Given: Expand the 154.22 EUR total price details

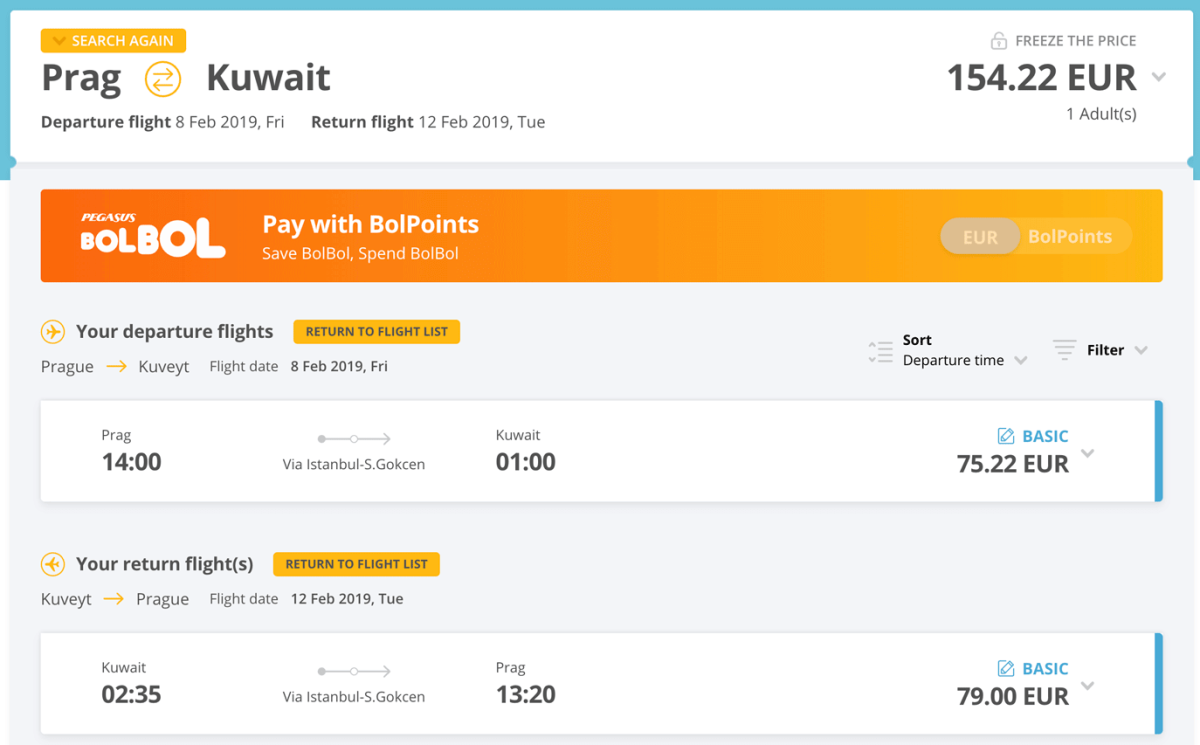Looking at the screenshot, I should pyautogui.click(x=1159, y=77).
